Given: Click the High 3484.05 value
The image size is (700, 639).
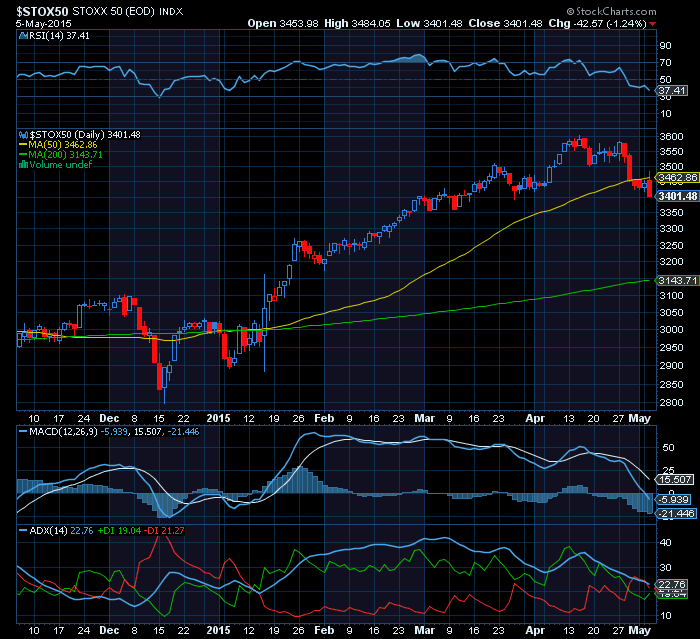Looking at the screenshot, I should [x=357, y=24].
